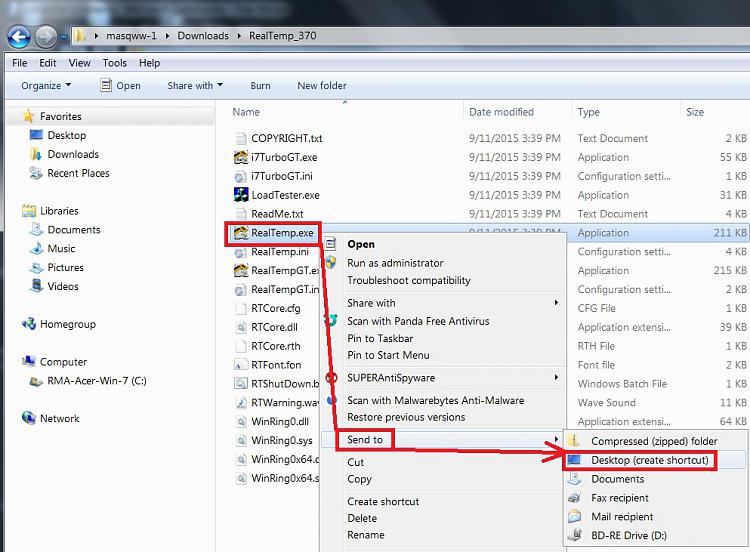750x552 pixels.
Task: Click the Mail recipient envelope icon
Action: pyautogui.click(x=575, y=517)
